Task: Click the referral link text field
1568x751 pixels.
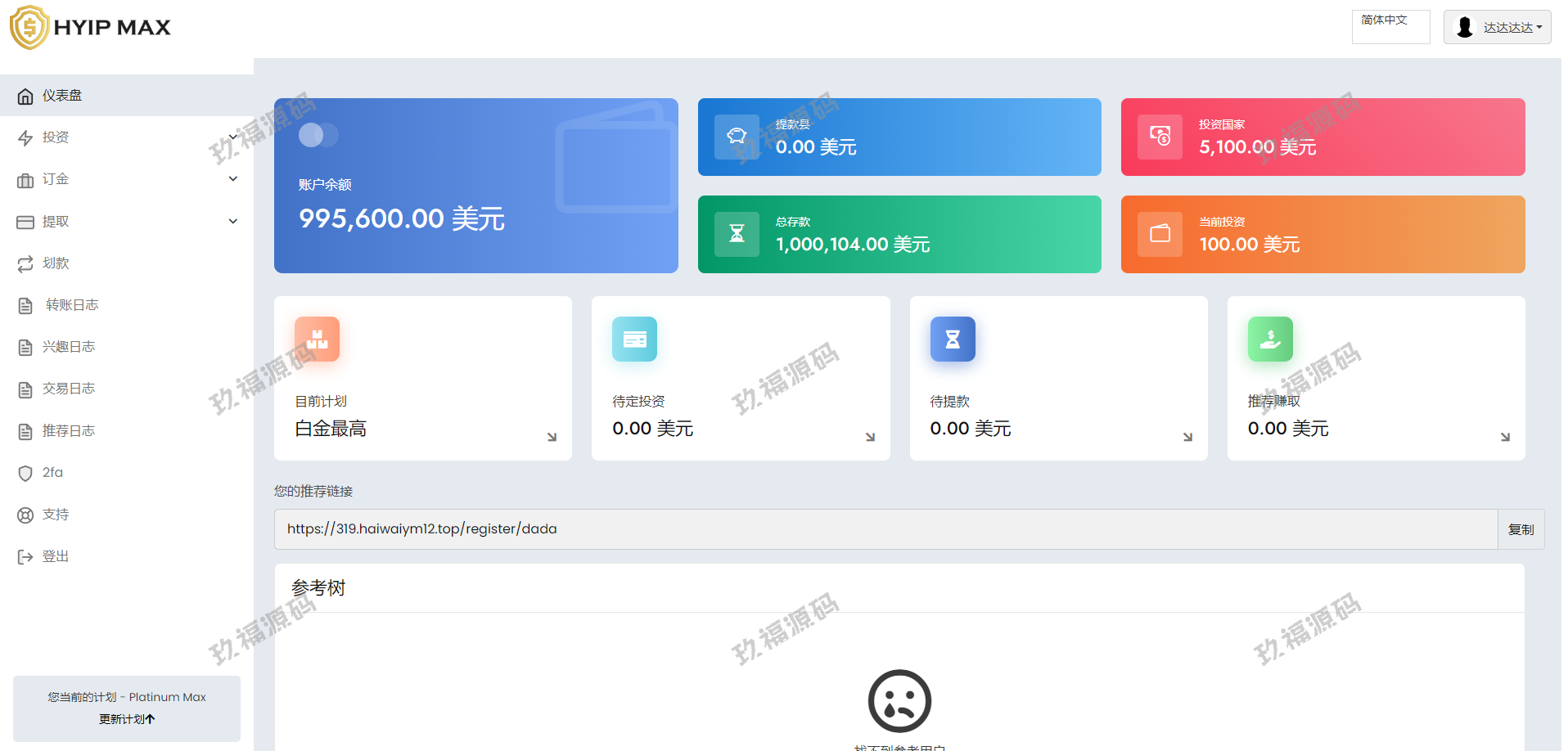Action: (885, 529)
